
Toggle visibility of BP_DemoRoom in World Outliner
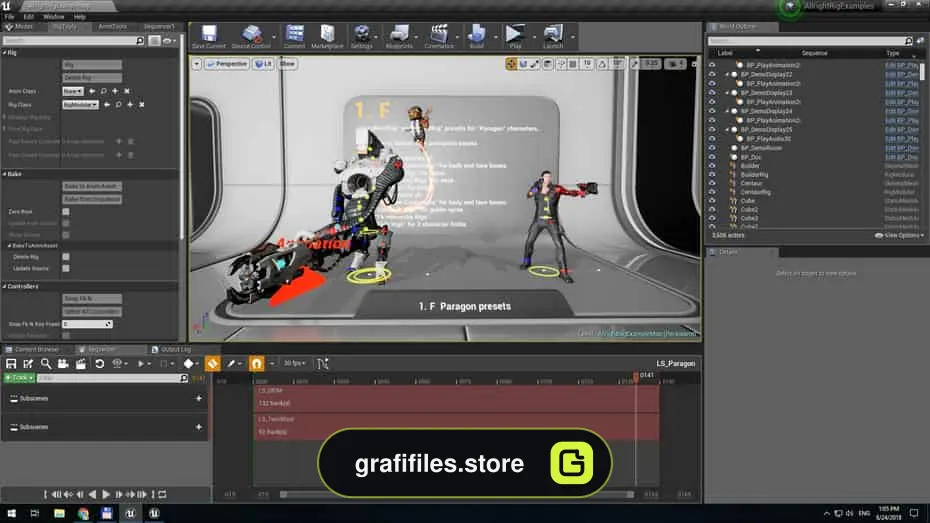(712, 148)
